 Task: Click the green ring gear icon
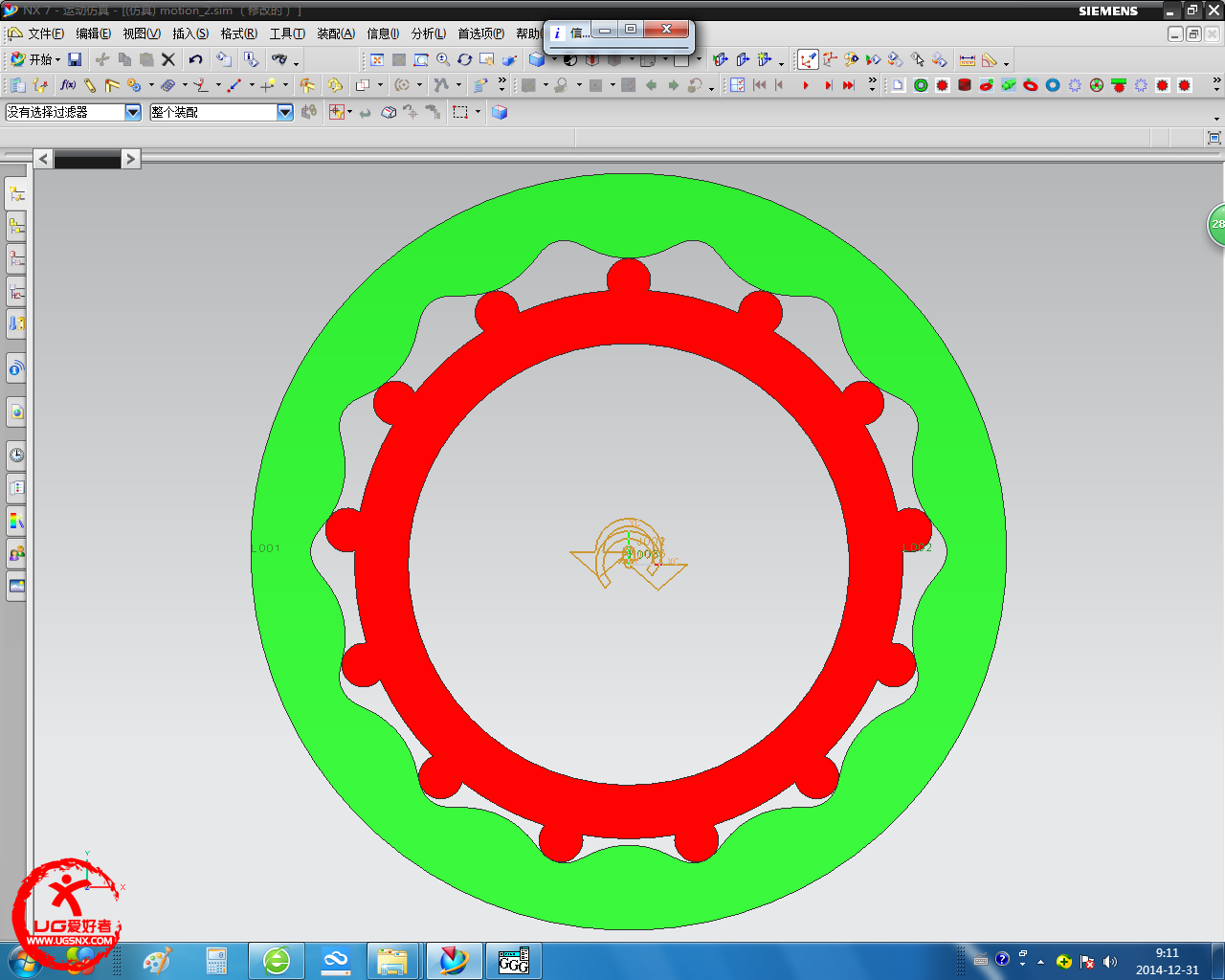click(921, 85)
